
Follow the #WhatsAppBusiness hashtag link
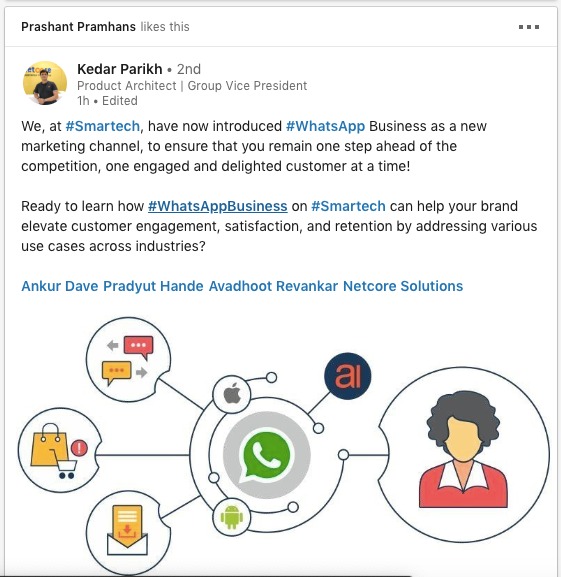click(x=217, y=206)
